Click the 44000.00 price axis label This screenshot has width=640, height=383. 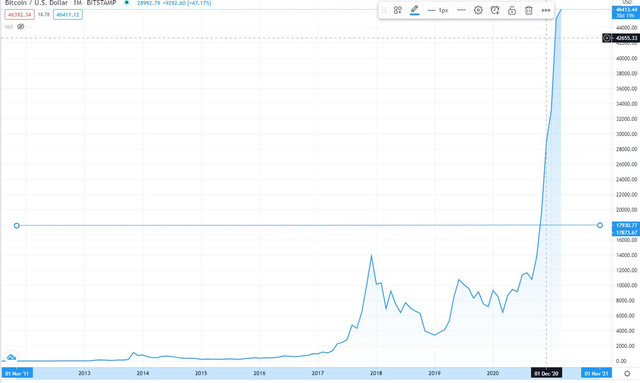coord(626,28)
